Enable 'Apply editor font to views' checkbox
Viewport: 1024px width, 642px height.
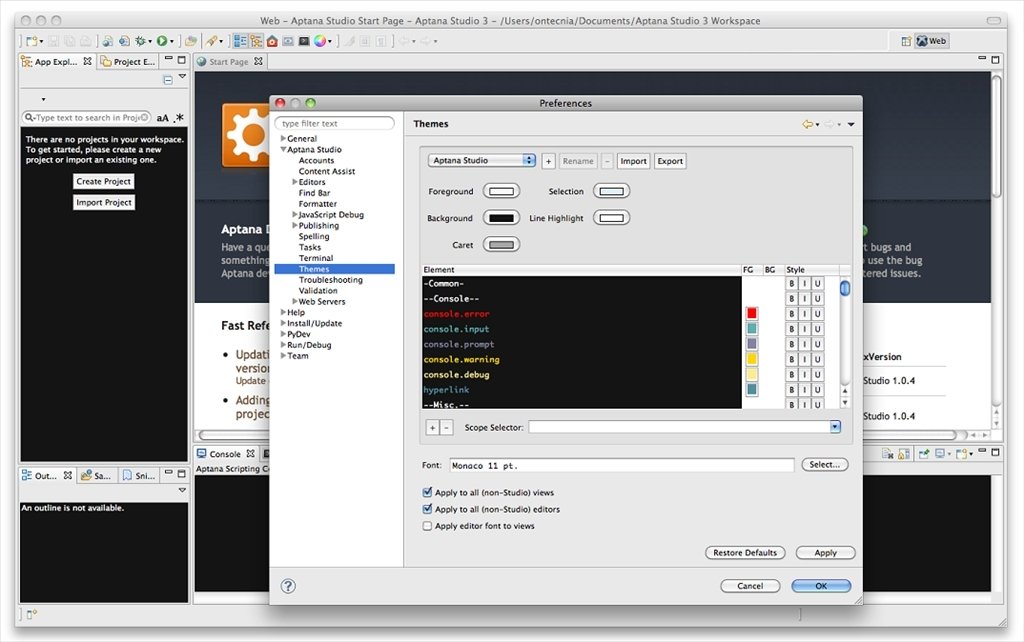pyautogui.click(x=427, y=526)
